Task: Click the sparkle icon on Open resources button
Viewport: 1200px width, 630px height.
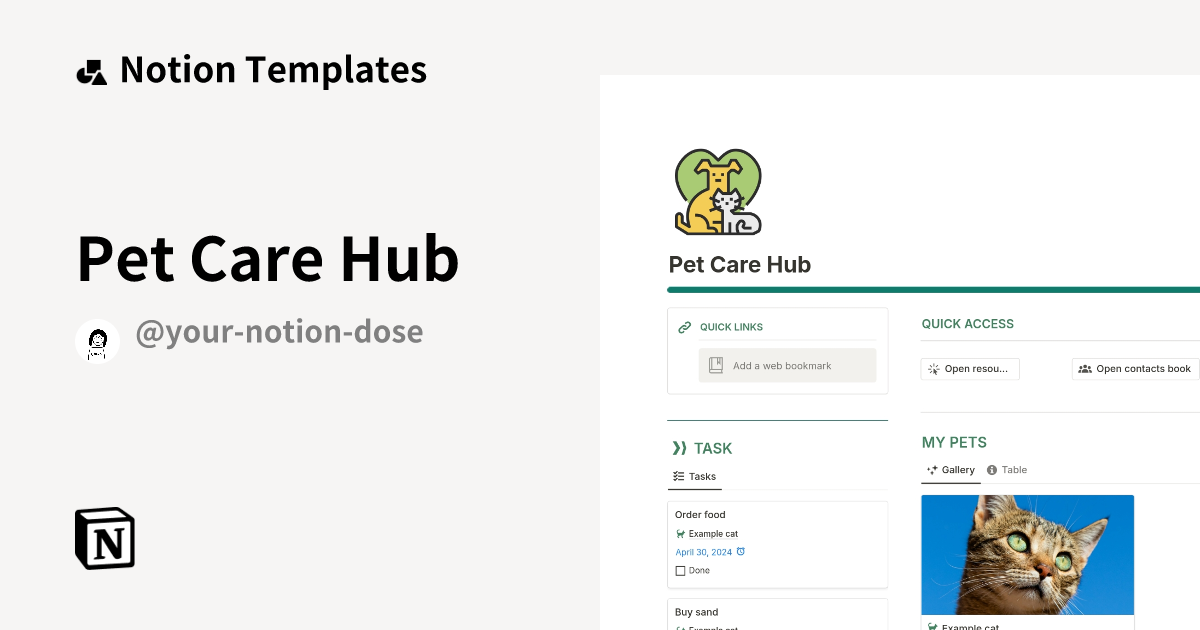Action: click(933, 369)
